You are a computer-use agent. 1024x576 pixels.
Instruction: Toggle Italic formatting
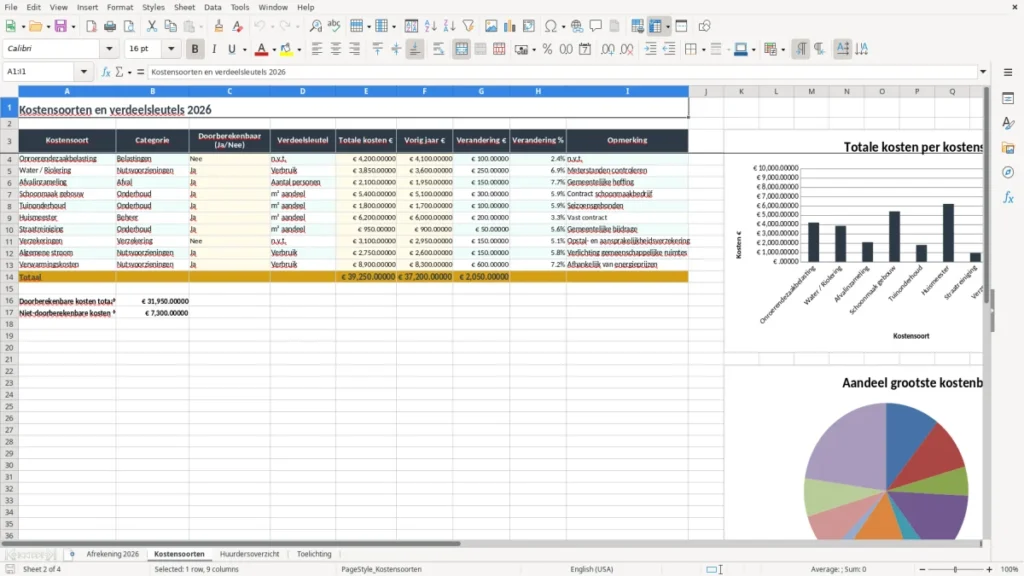(x=214, y=49)
